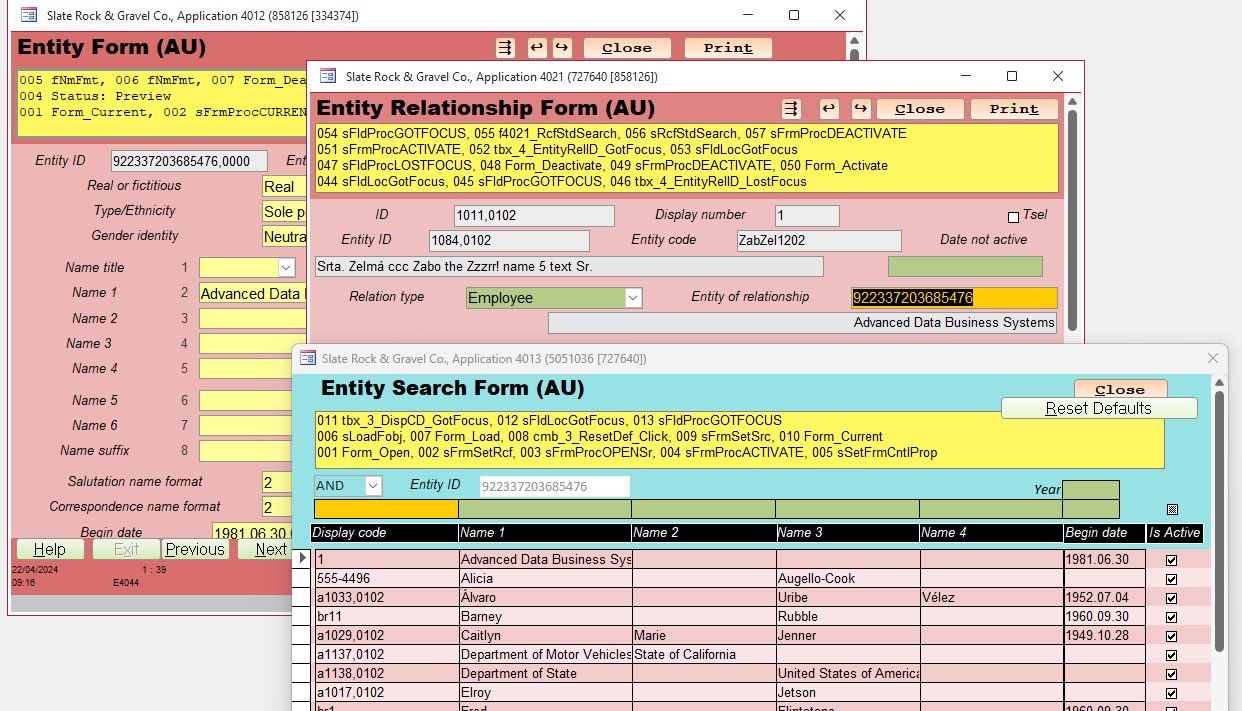Click the Entity of relationship input field

(953, 298)
